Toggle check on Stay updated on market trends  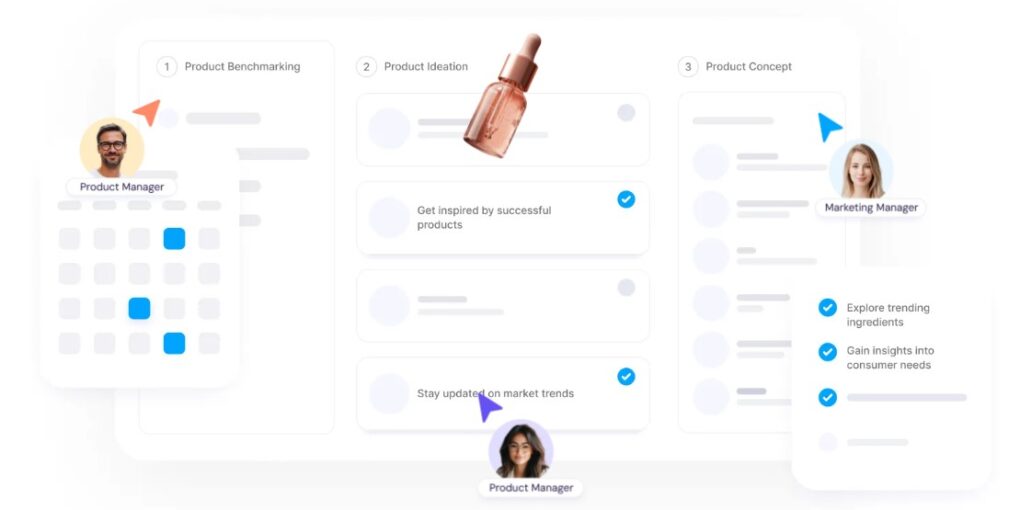626,376
